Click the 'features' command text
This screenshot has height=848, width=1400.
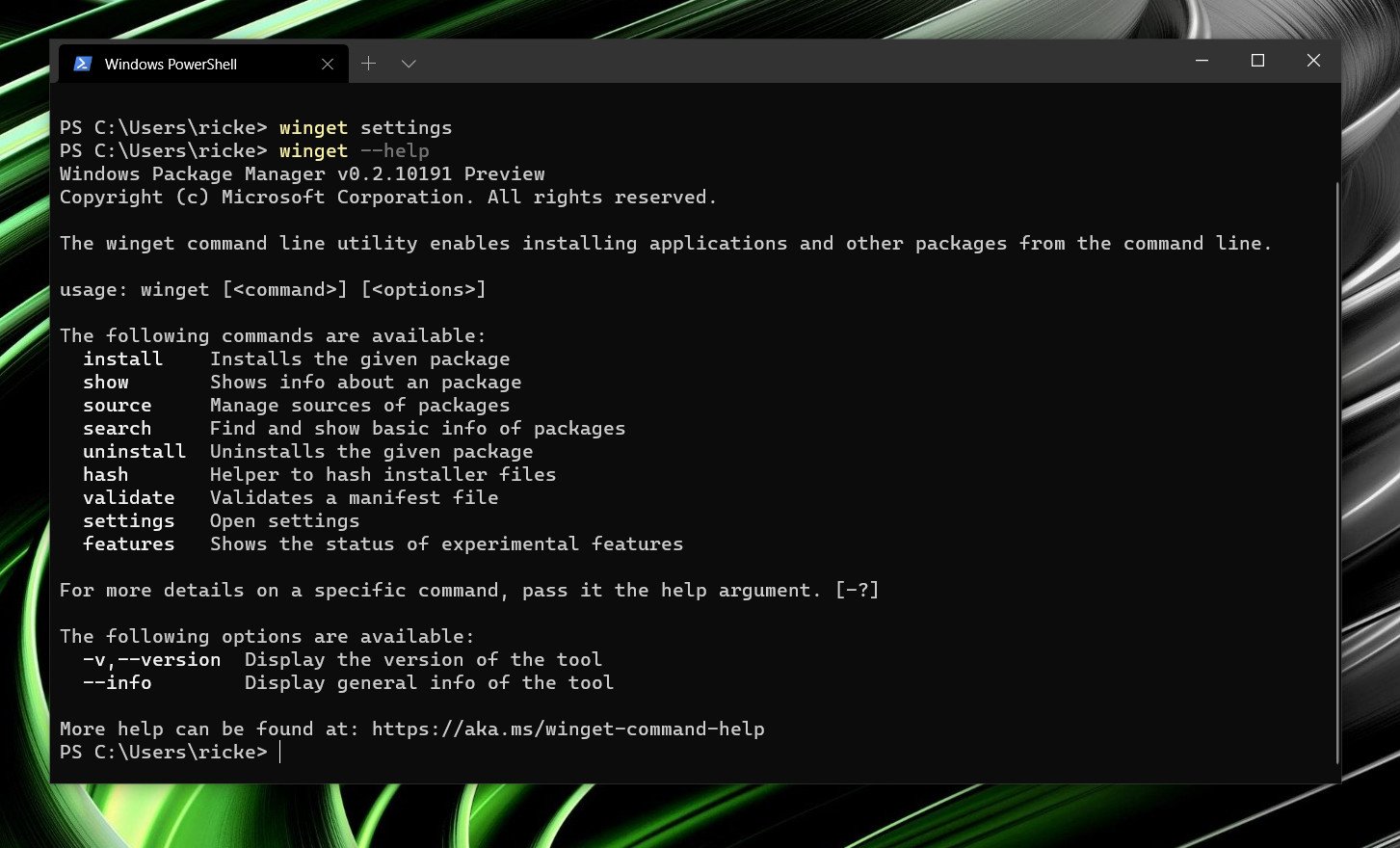coord(129,543)
